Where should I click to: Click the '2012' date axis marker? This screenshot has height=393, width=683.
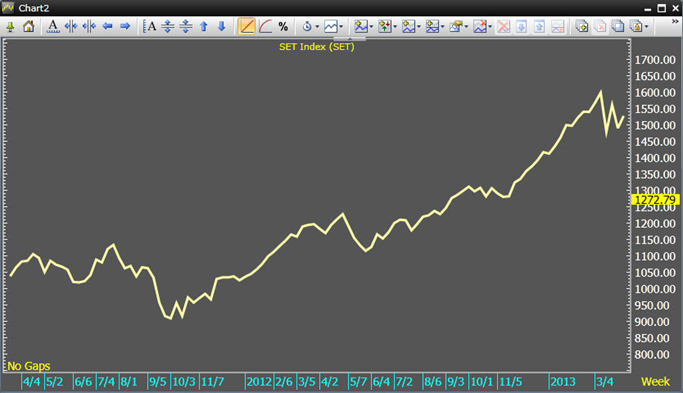pos(259,382)
